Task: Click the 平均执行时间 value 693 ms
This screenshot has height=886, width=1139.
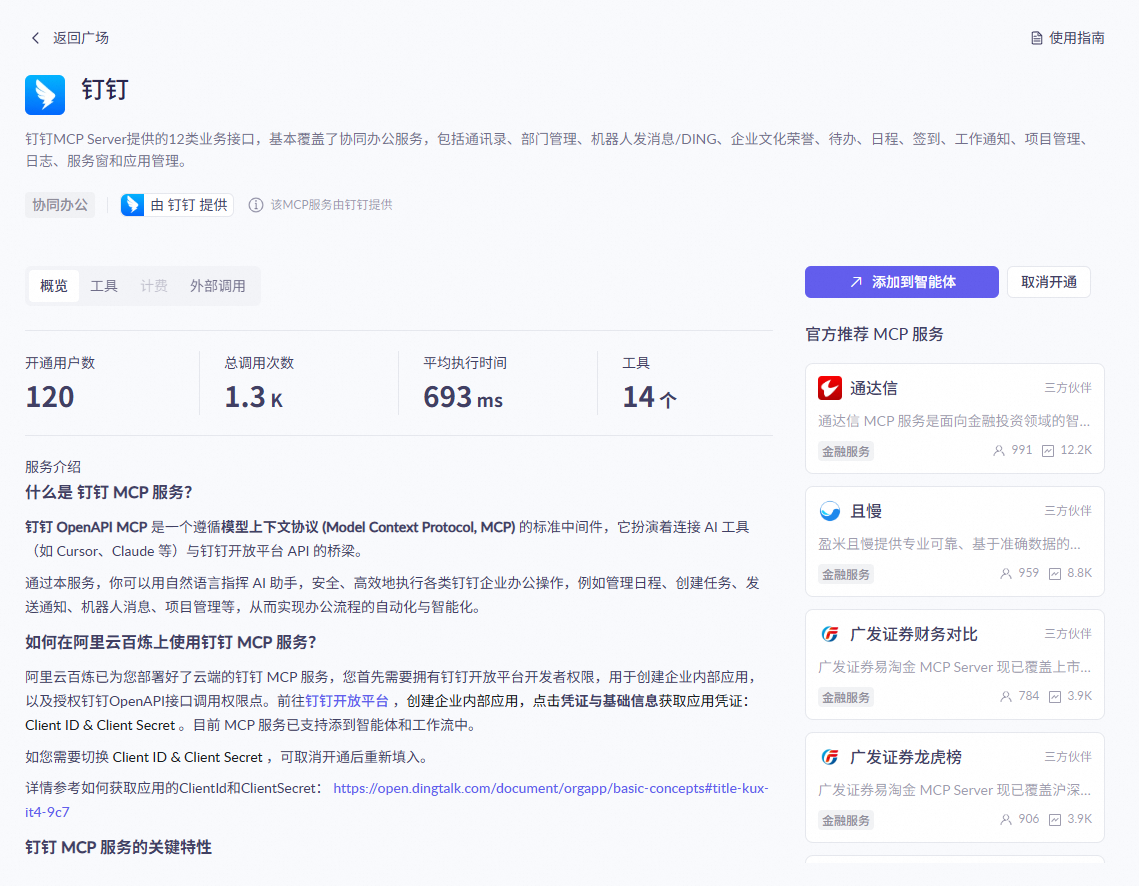Action: pyautogui.click(x=463, y=397)
